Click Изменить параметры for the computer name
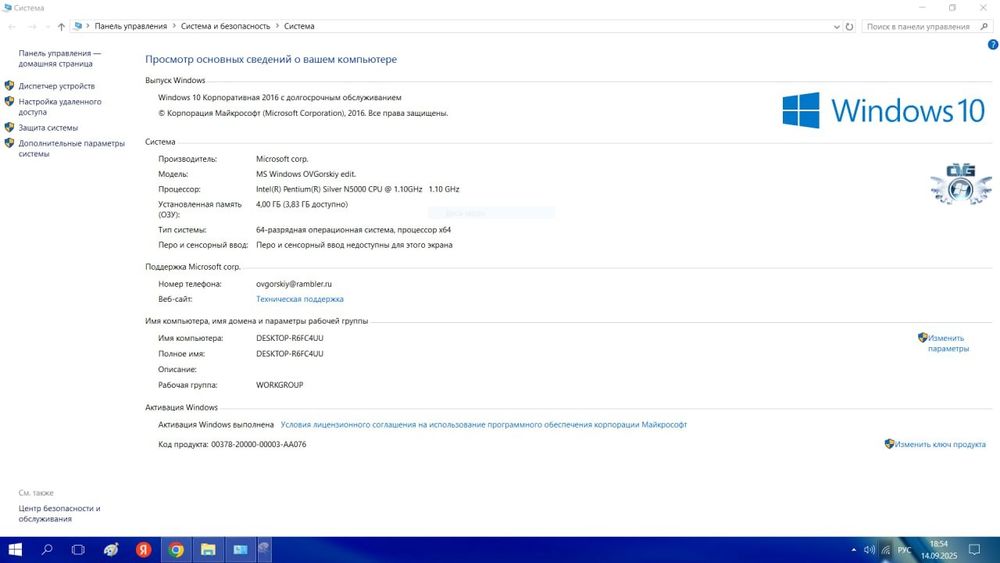 [x=948, y=343]
